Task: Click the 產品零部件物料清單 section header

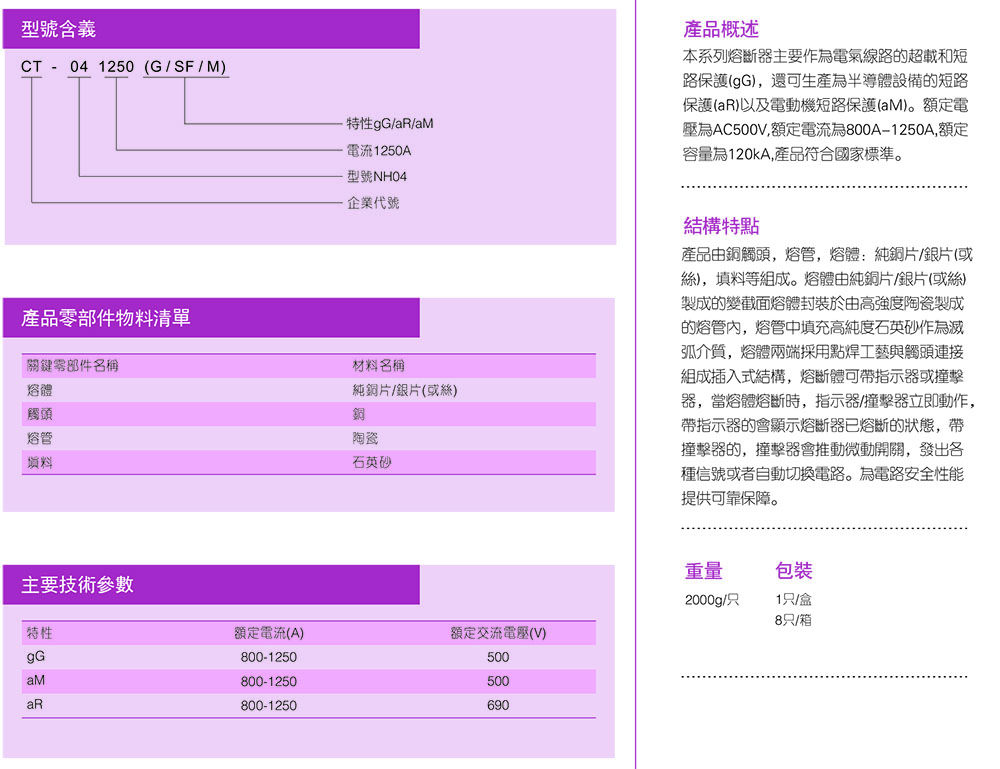Action: point(106,319)
